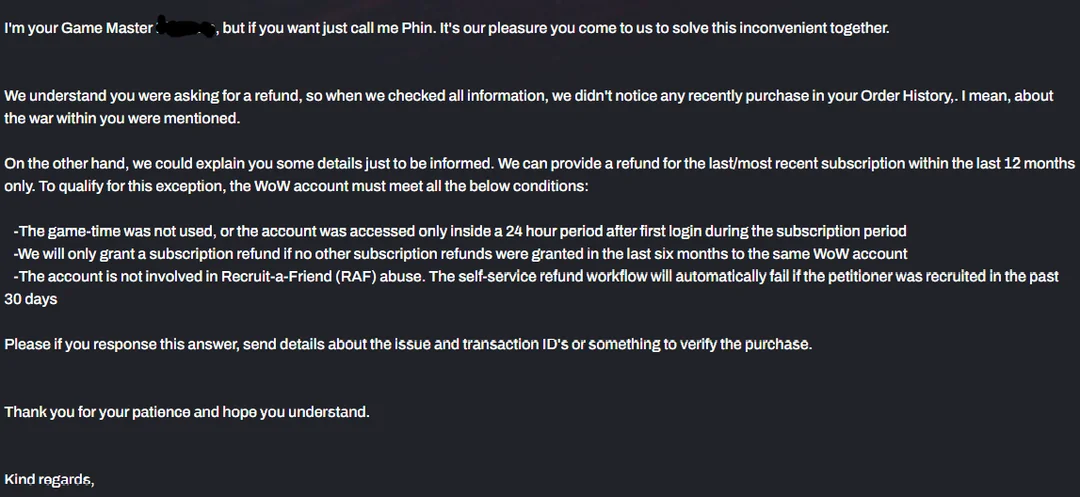Click the "Kind regards," sign-off
The height and width of the screenshot is (497, 1080).
49,480
